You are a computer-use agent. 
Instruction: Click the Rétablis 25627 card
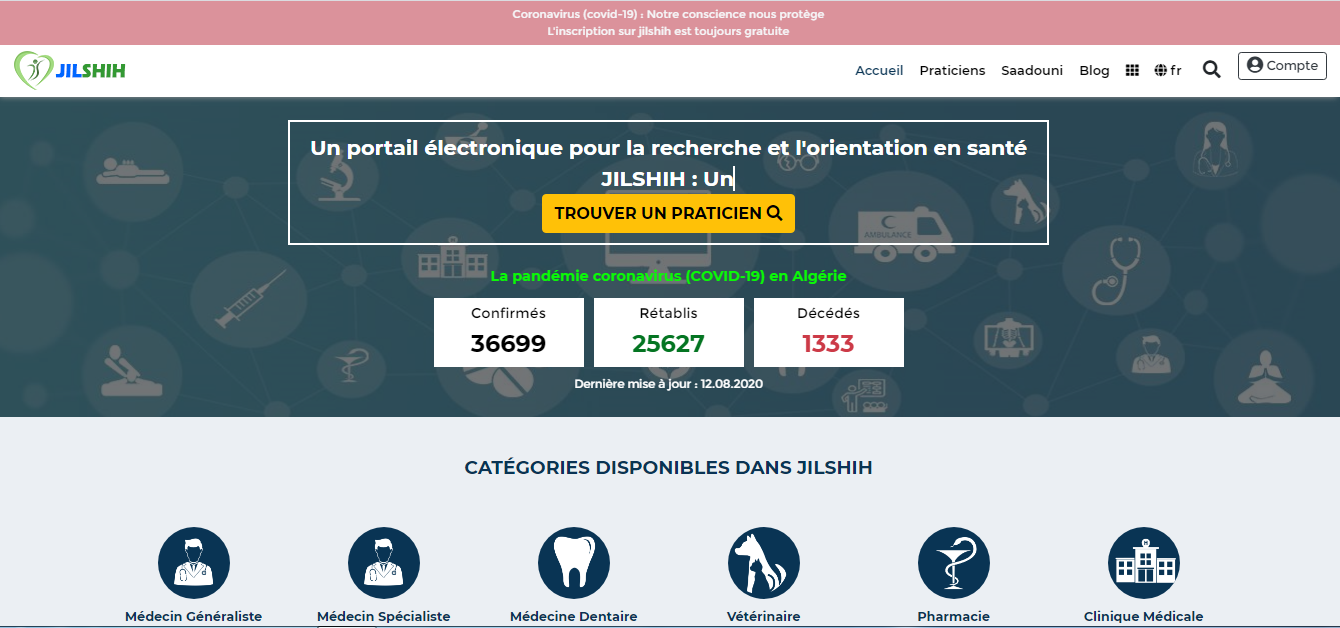669,332
